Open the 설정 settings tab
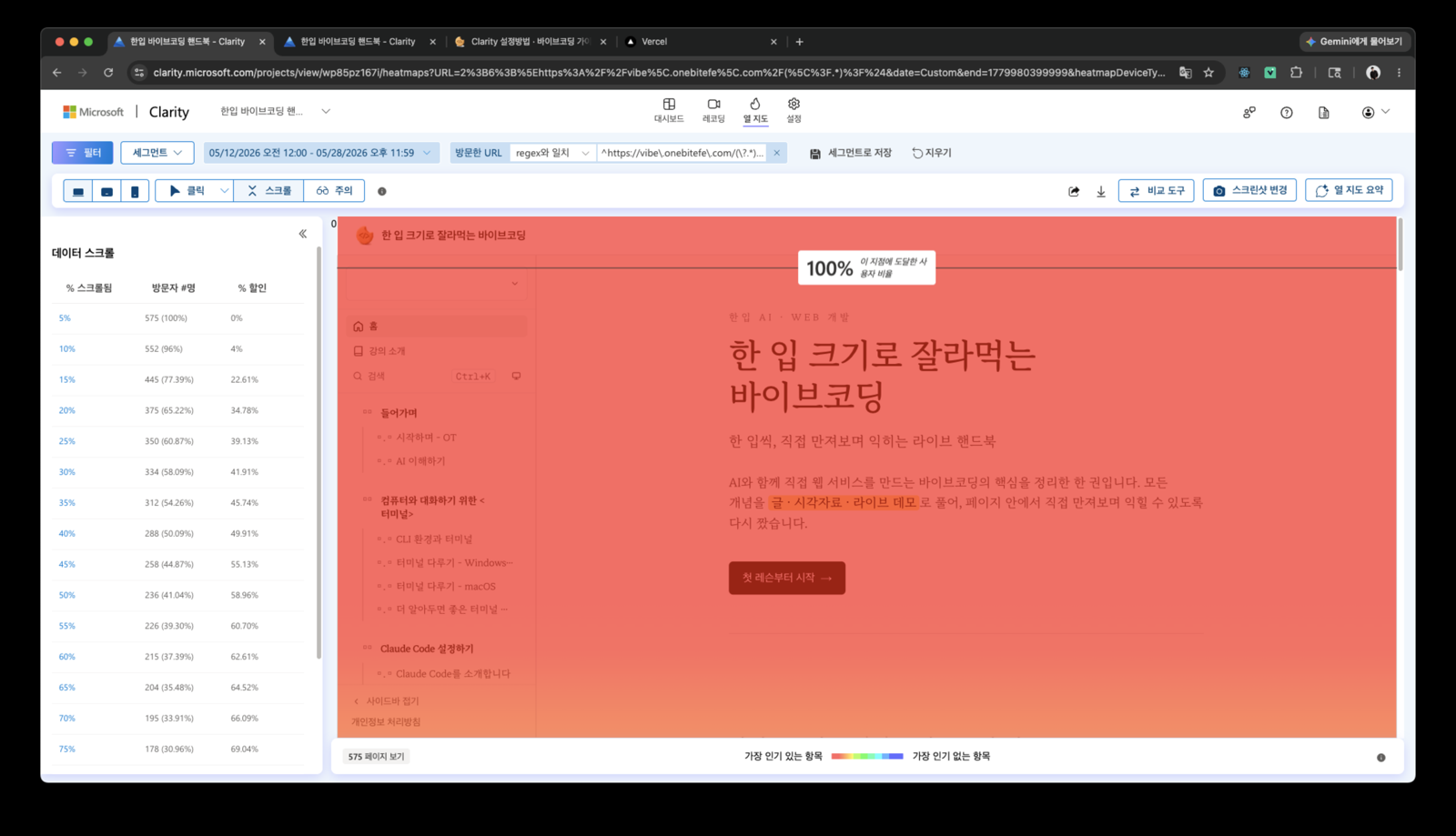 794,111
